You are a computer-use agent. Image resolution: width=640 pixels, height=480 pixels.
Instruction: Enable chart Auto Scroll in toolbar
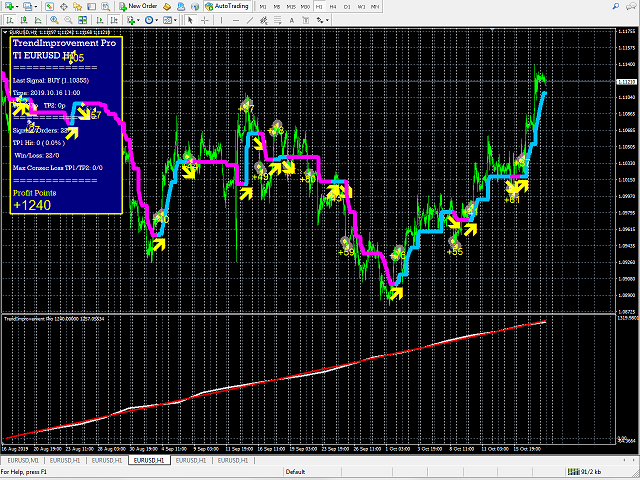(100, 20)
